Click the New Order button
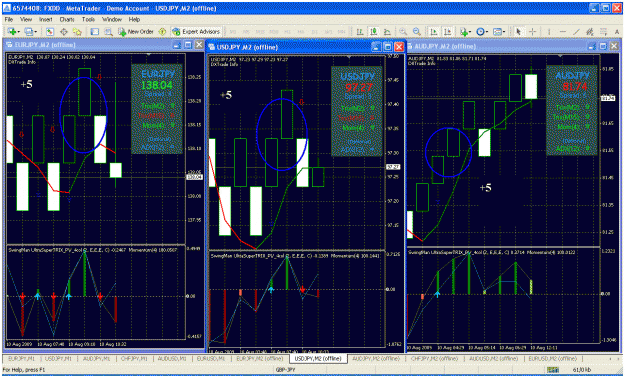This screenshot has width=625, height=376. click(136, 31)
